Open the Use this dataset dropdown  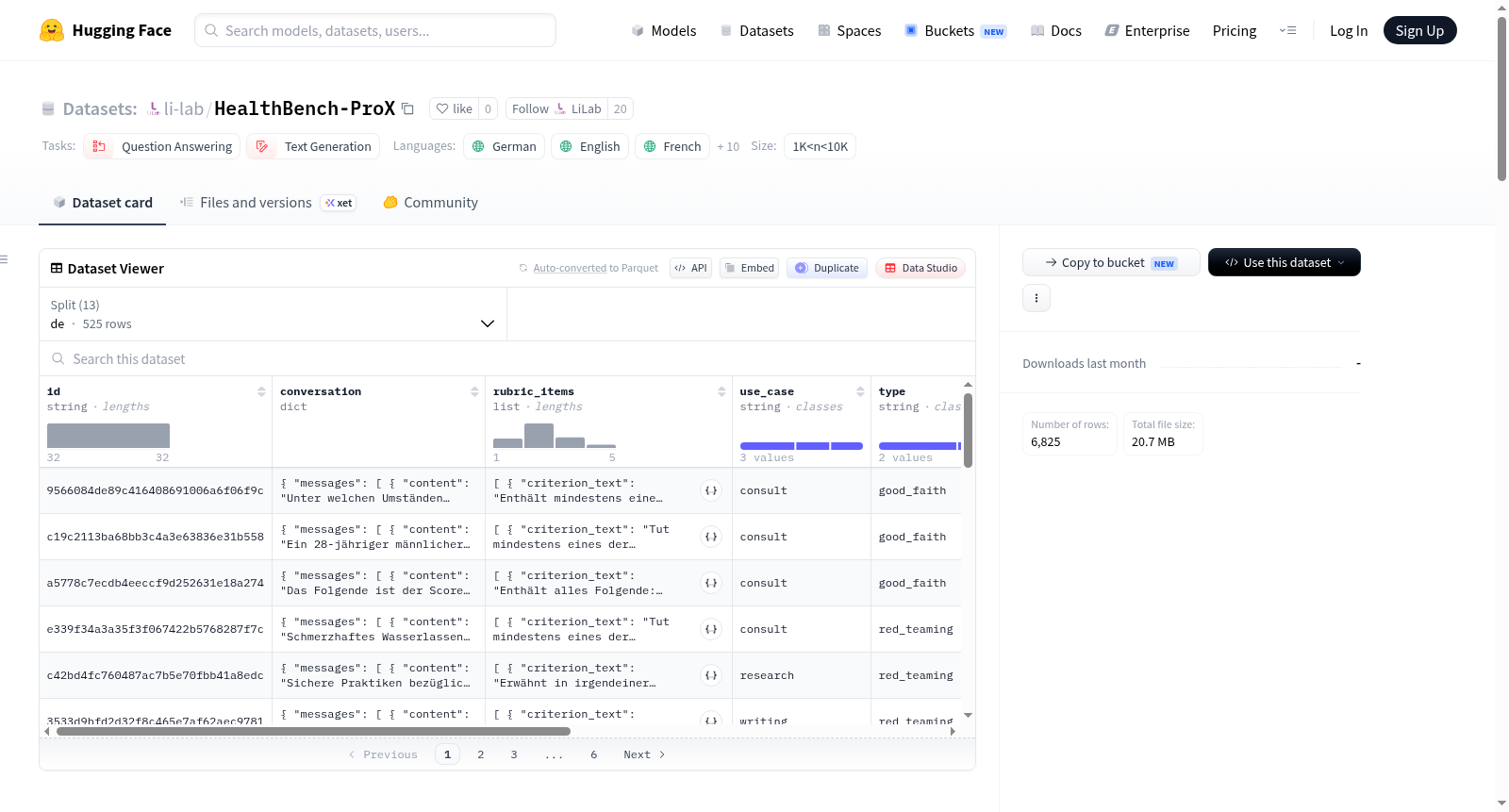click(x=1285, y=262)
